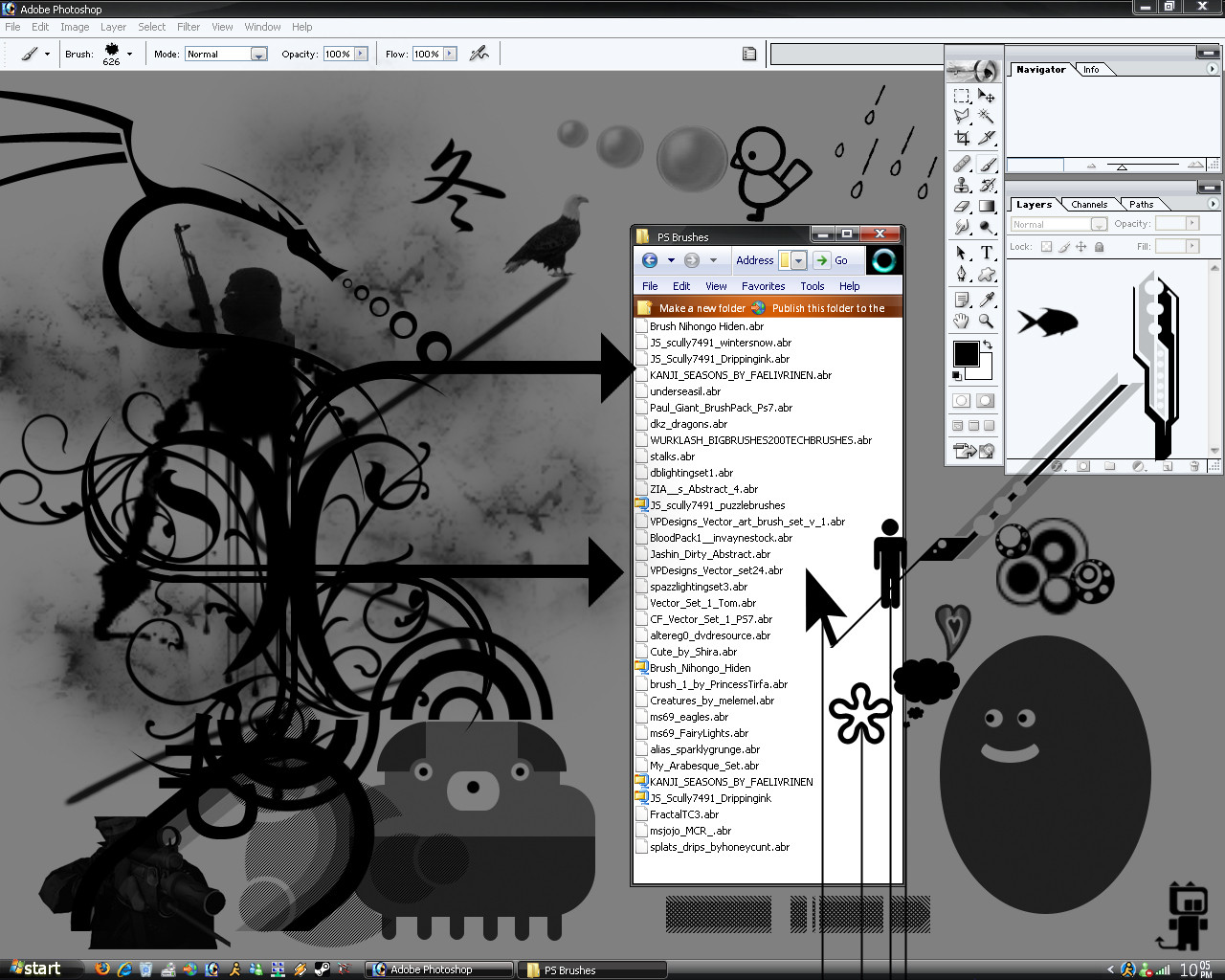Switch to Quick Mask Mode

click(x=986, y=401)
